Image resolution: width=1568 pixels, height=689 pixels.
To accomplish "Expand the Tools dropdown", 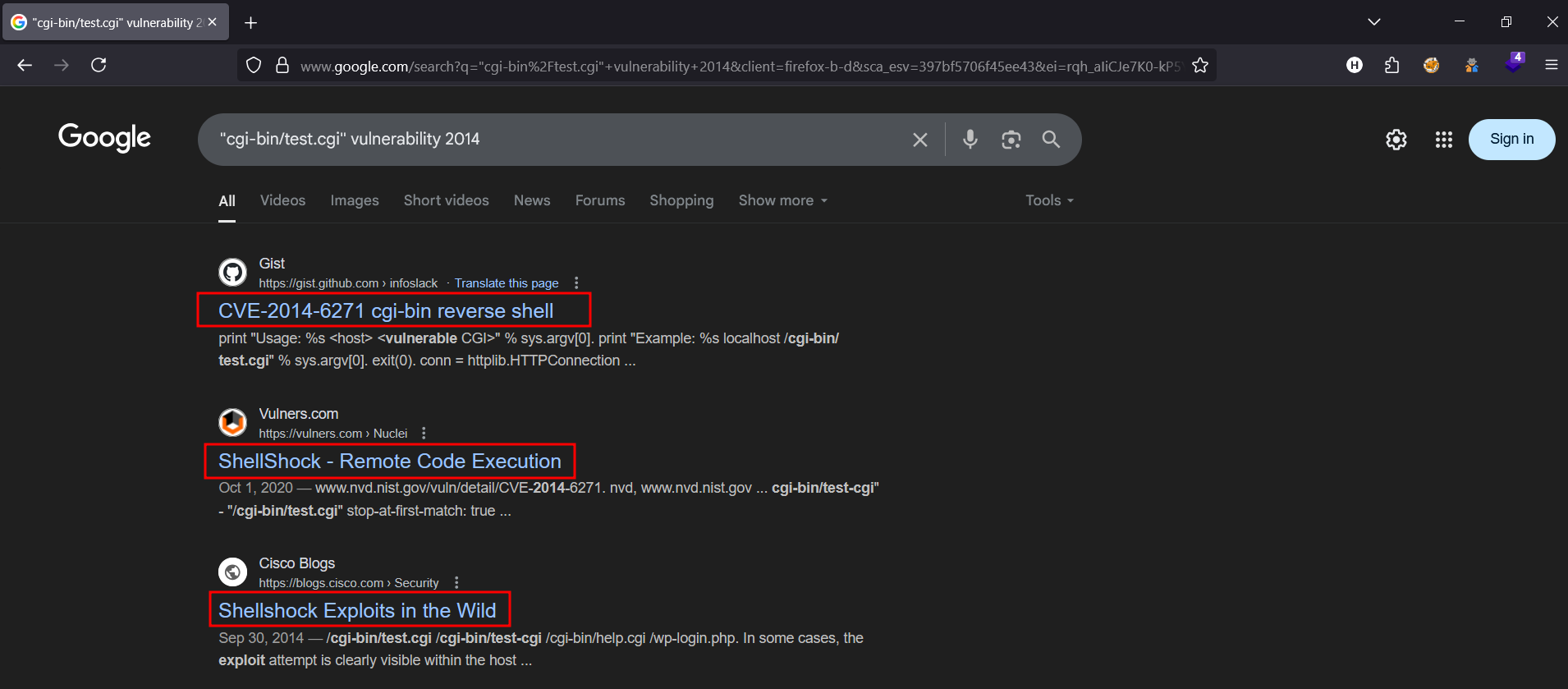I will 1048,200.
